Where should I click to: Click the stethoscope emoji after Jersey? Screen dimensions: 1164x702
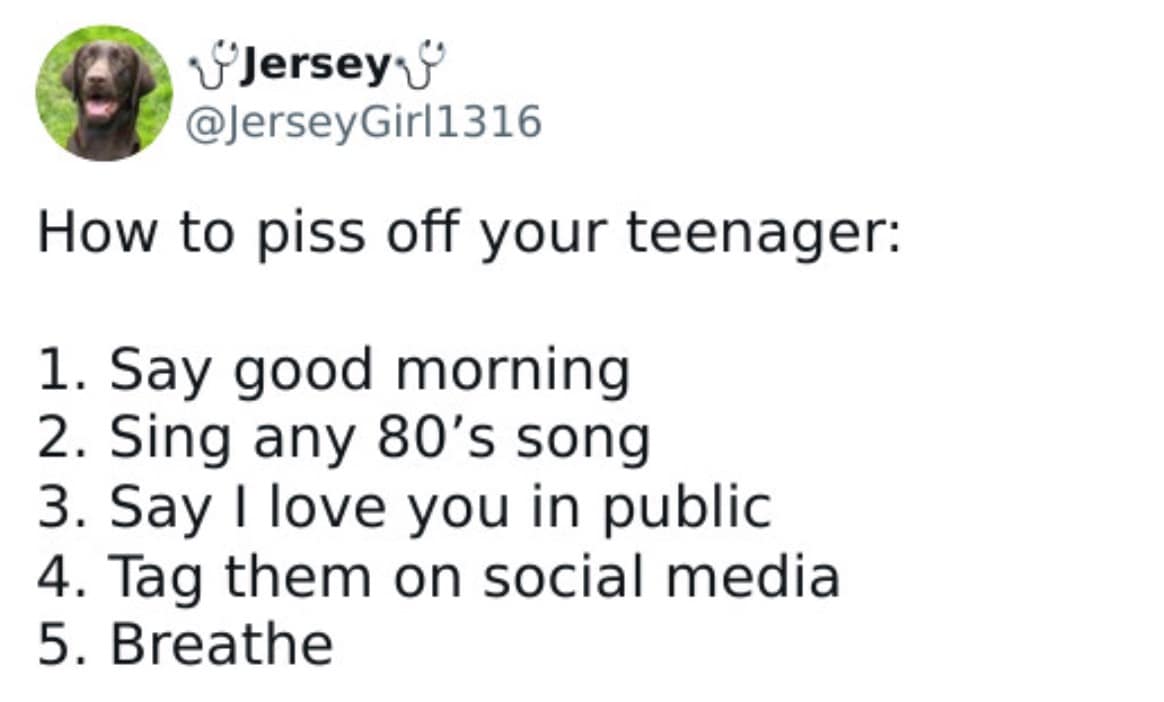(x=421, y=68)
